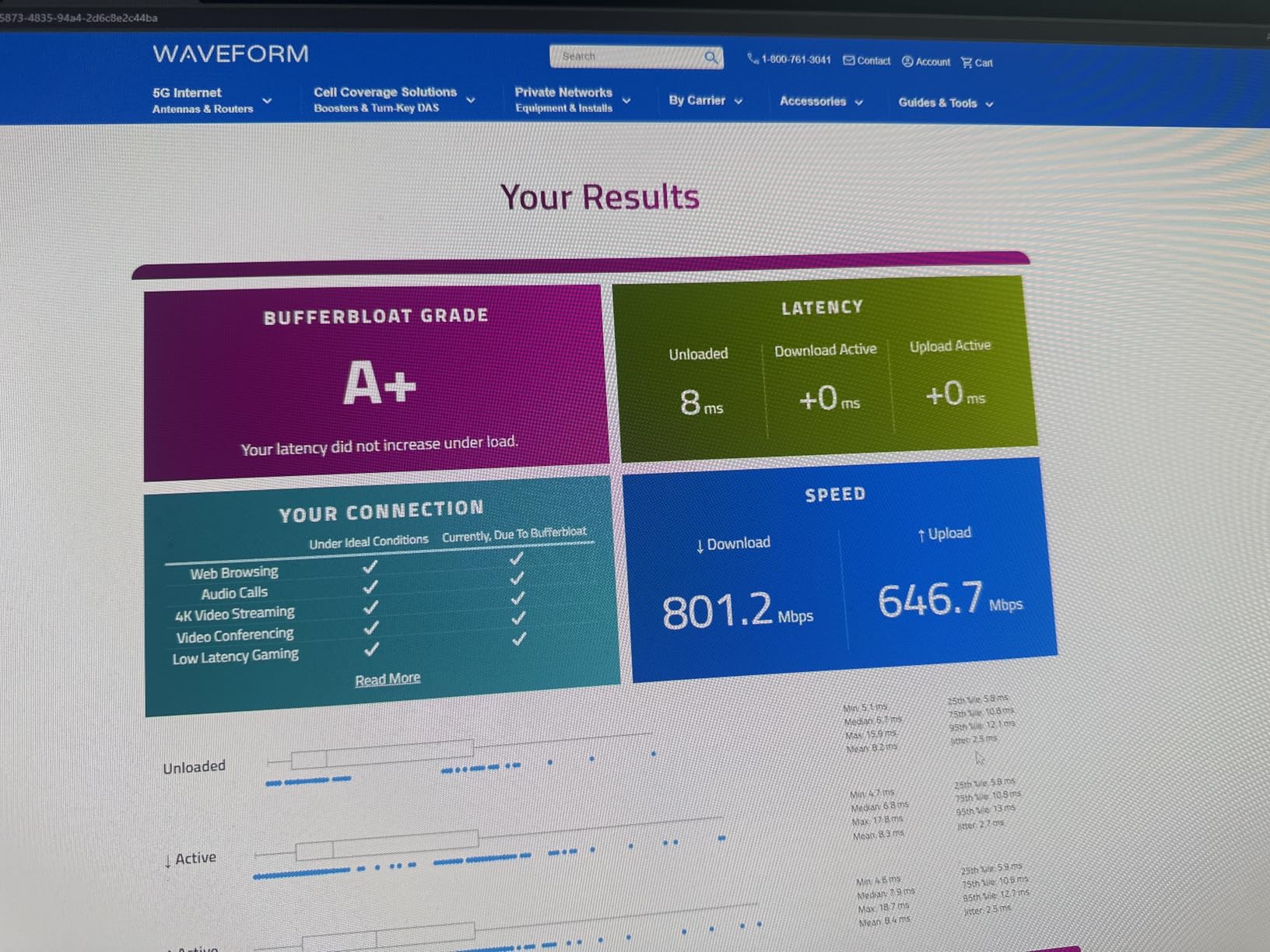Click the Unloaded latency box plot
Image resolution: width=1270 pixels, height=952 pixels.
(x=459, y=751)
